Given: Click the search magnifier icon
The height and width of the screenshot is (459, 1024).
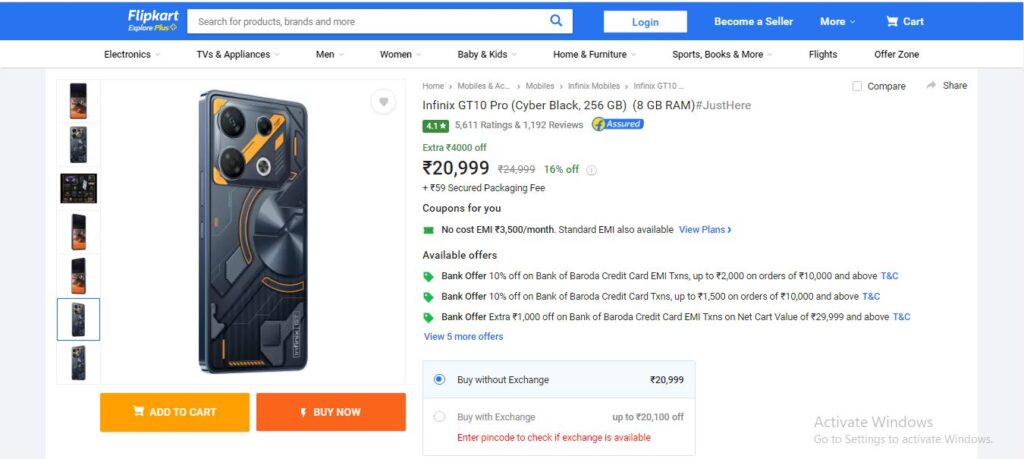Looking at the screenshot, I should click(x=556, y=21).
